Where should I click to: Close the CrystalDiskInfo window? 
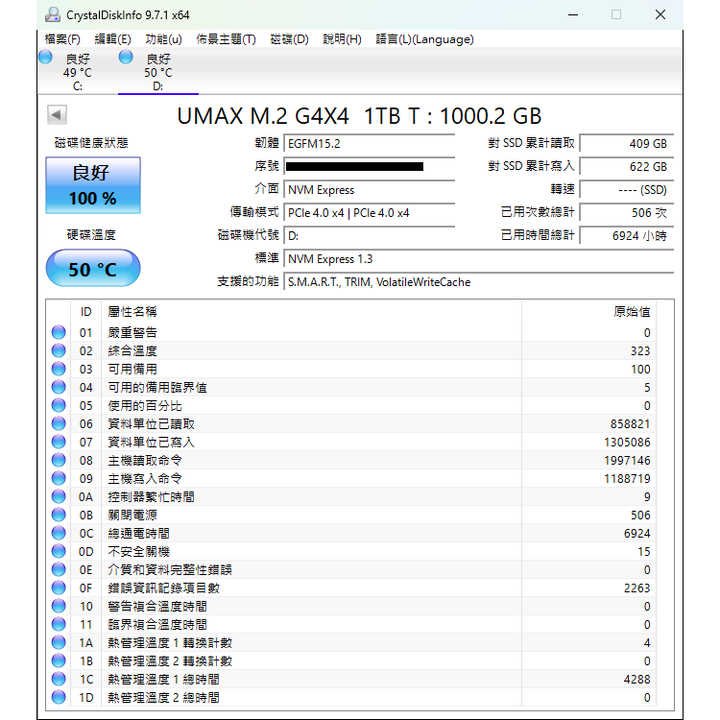pyautogui.click(x=660, y=15)
